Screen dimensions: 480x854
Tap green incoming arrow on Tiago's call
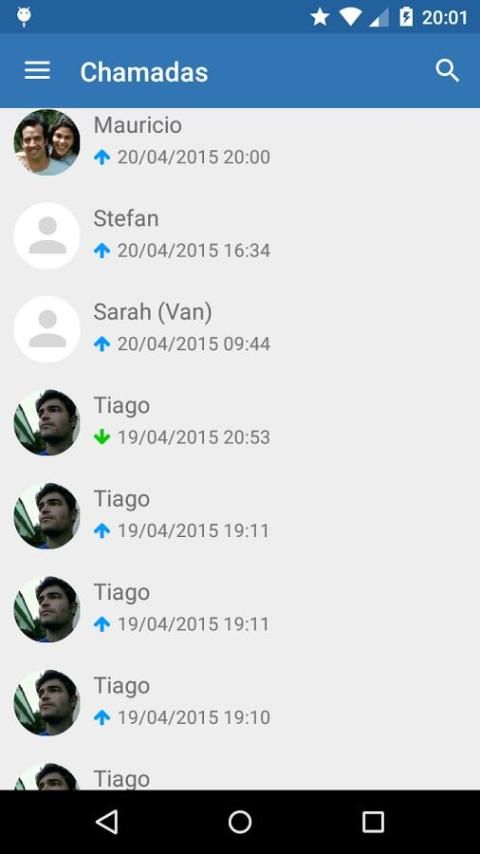[102, 437]
